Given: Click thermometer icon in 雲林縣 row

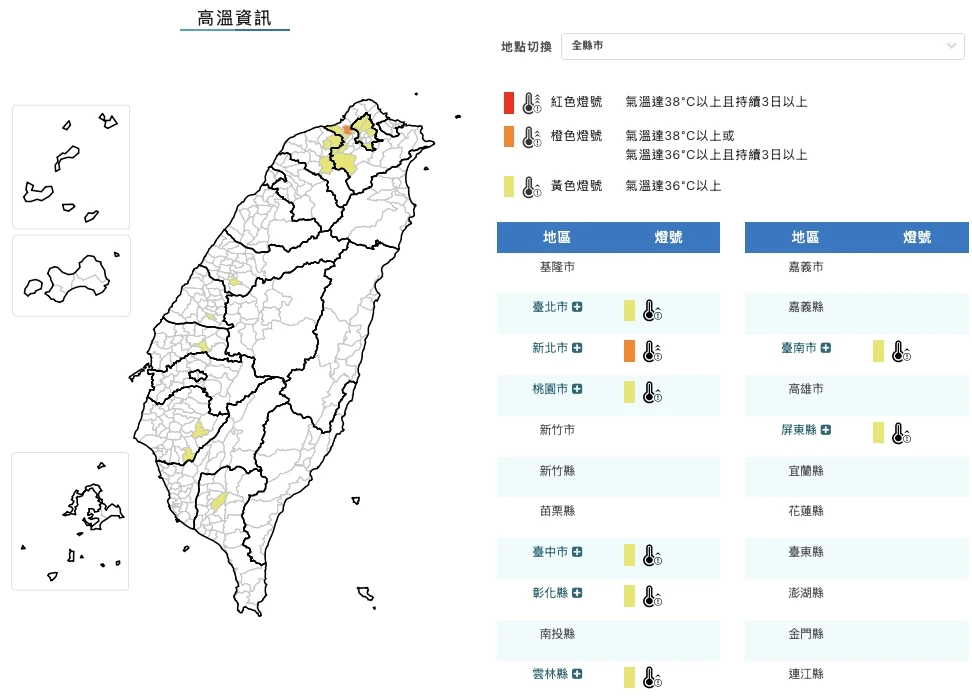Looking at the screenshot, I should pyautogui.click(x=652, y=677).
